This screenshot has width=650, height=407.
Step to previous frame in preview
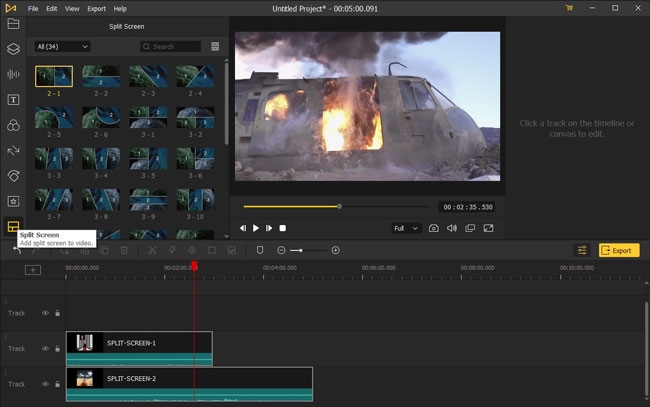coord(243,228)
